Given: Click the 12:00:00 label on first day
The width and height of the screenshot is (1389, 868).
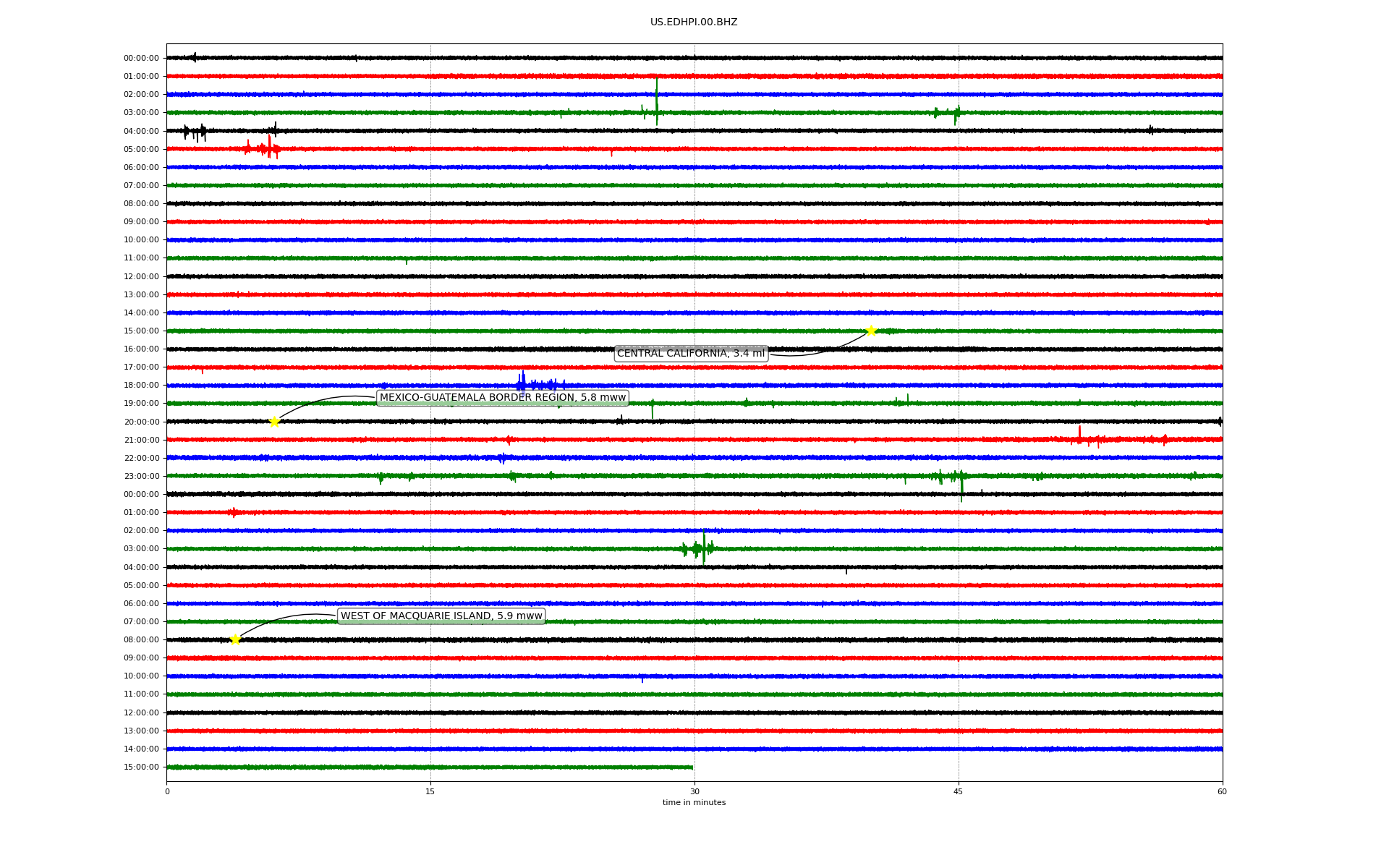Looking at the screenshot, I should [141, 276].
